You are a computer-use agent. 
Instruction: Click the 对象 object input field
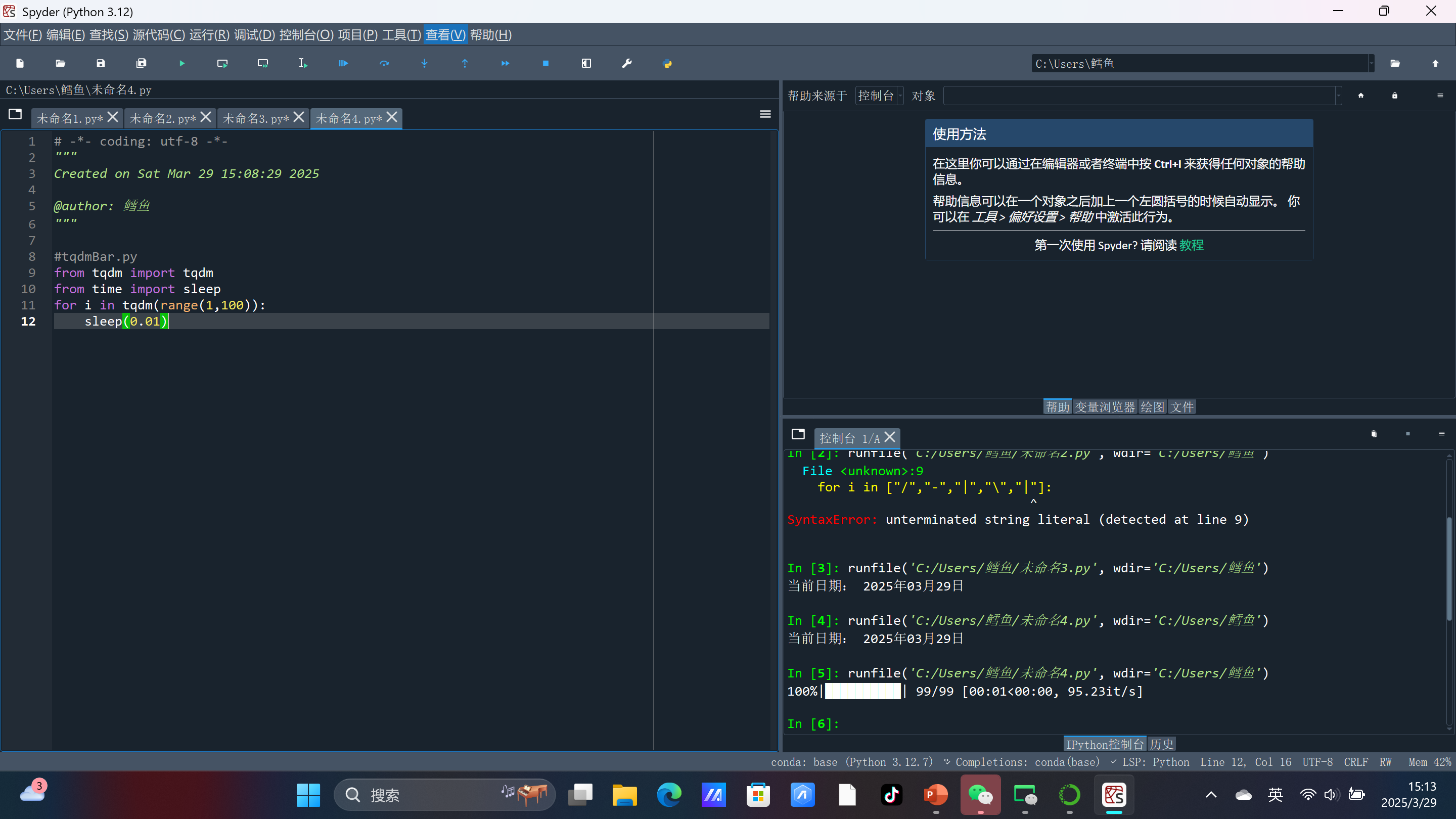click(1139, 96)
